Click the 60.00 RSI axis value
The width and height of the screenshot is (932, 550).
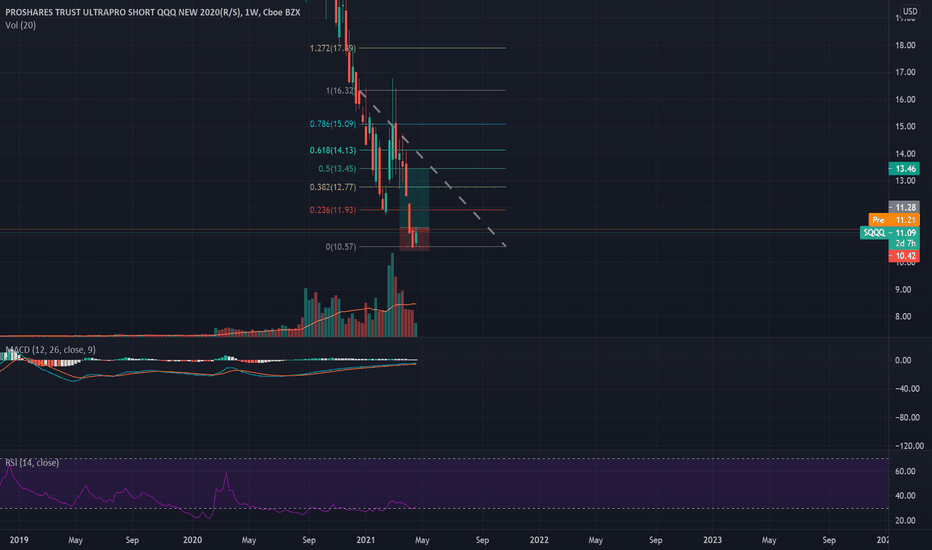coord(905,472)
